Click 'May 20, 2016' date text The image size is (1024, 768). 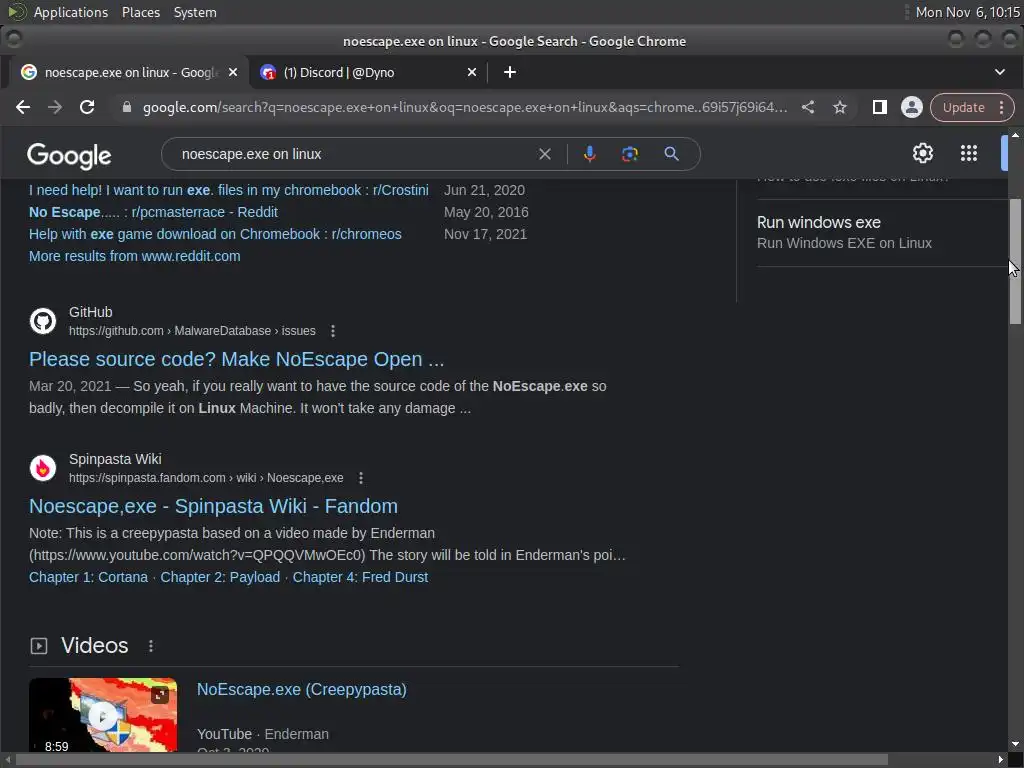[486, 212]
